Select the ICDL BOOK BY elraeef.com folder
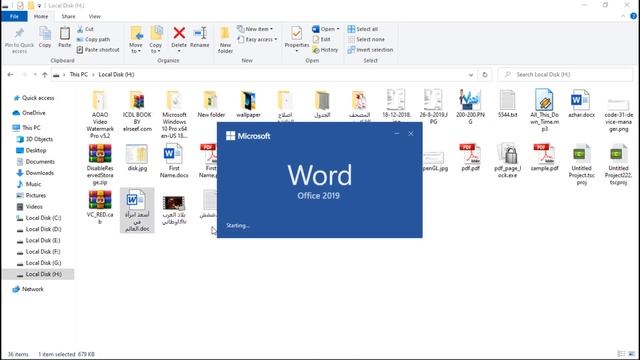 (137, 111)
